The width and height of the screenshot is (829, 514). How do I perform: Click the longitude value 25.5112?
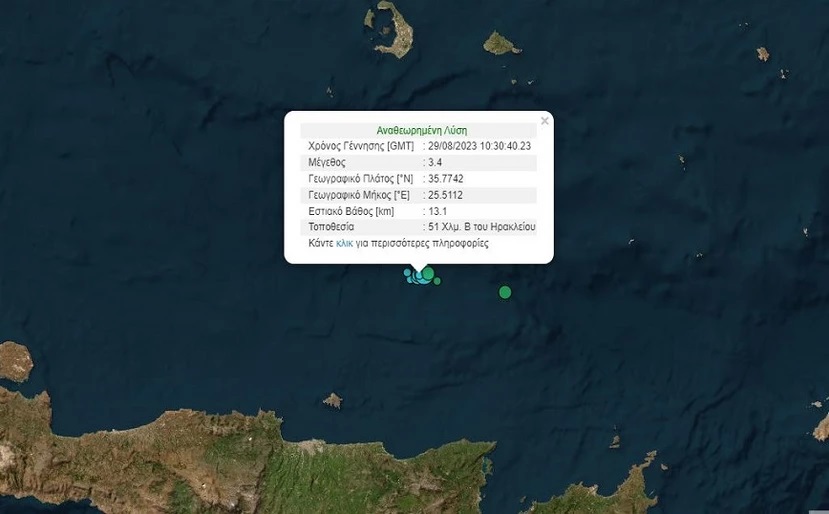point(445,195)
